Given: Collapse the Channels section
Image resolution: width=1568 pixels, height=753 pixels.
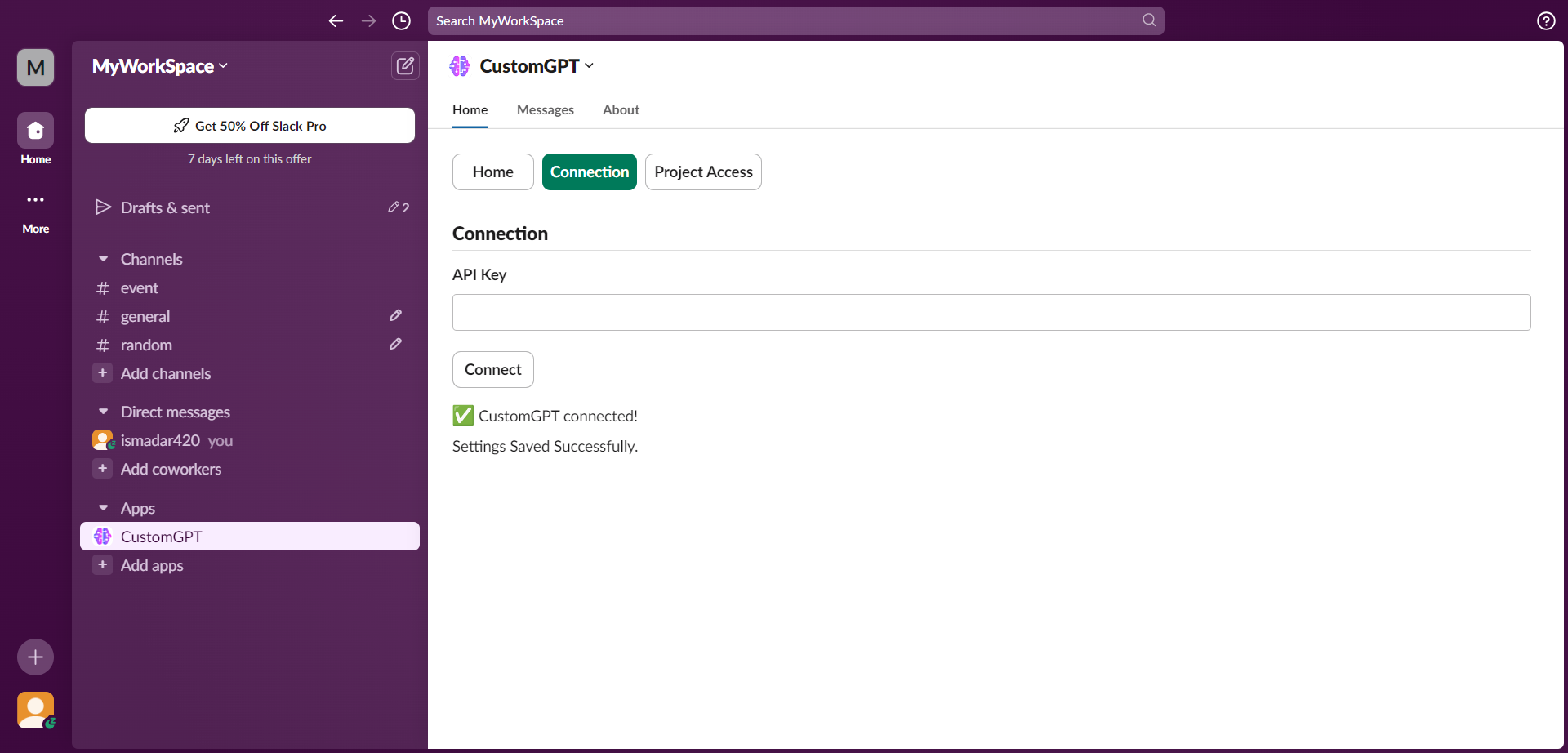Looking at the screenshot, I should pos(103,259).
